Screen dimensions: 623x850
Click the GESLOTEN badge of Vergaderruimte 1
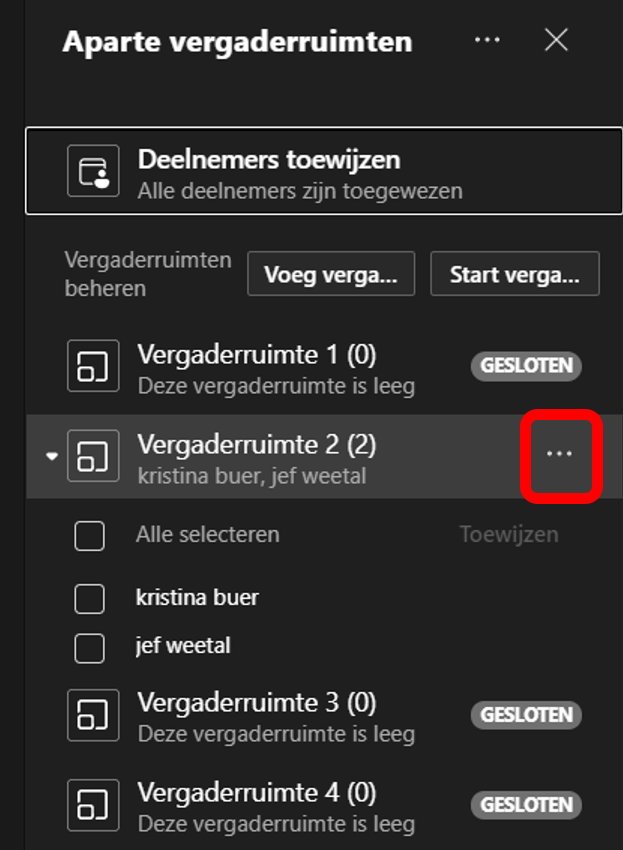pos(526,365)
